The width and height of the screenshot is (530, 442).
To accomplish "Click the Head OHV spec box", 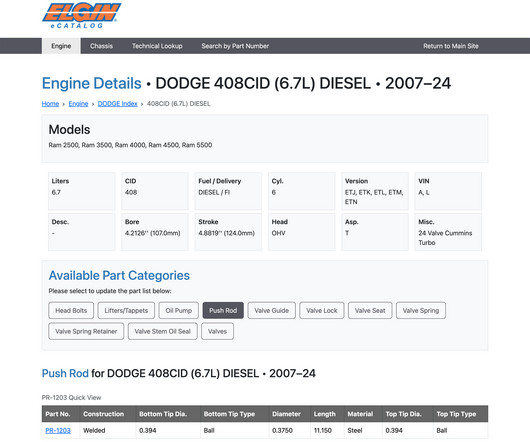I will pos(302,232).
